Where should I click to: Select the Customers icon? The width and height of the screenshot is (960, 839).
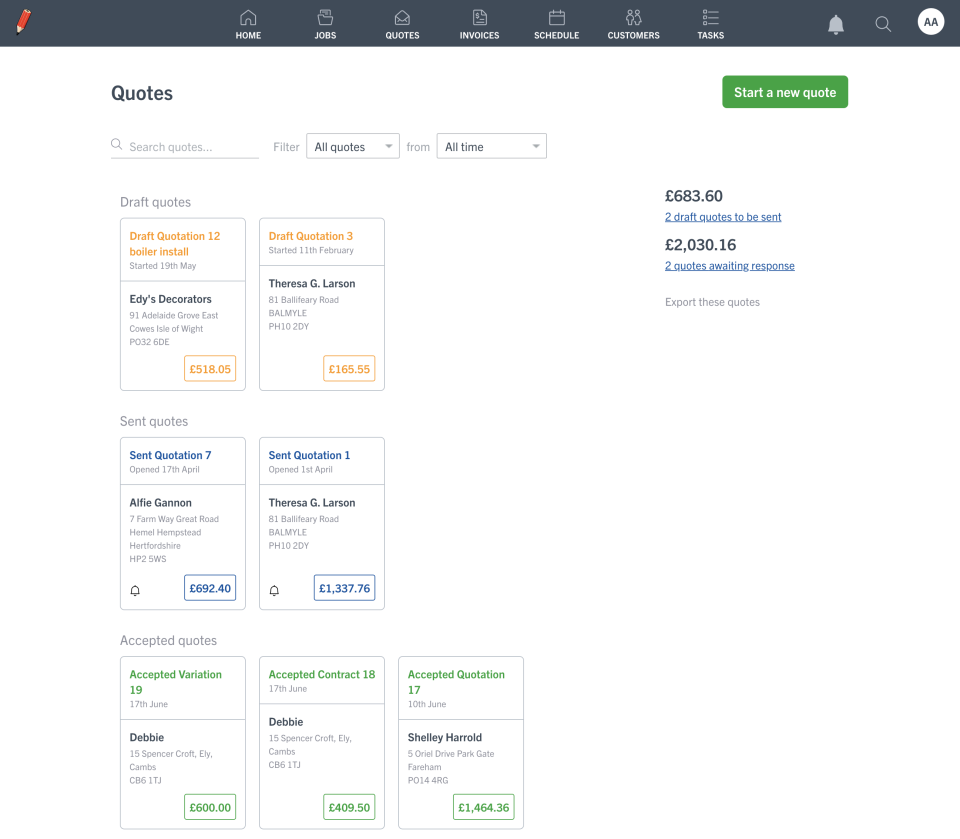(x=633, y=22)
